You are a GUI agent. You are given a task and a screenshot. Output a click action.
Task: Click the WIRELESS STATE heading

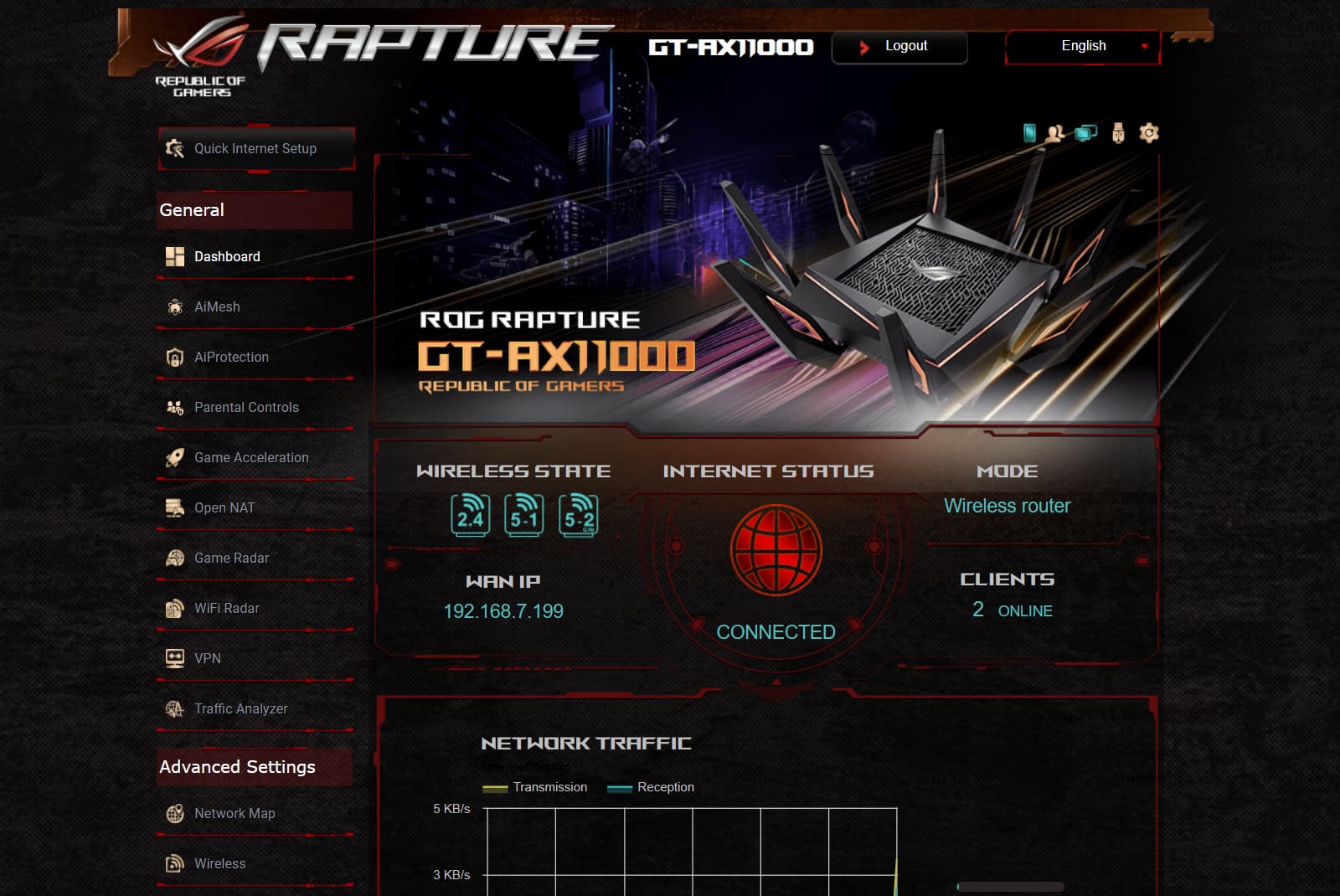(x=513, y=471)
